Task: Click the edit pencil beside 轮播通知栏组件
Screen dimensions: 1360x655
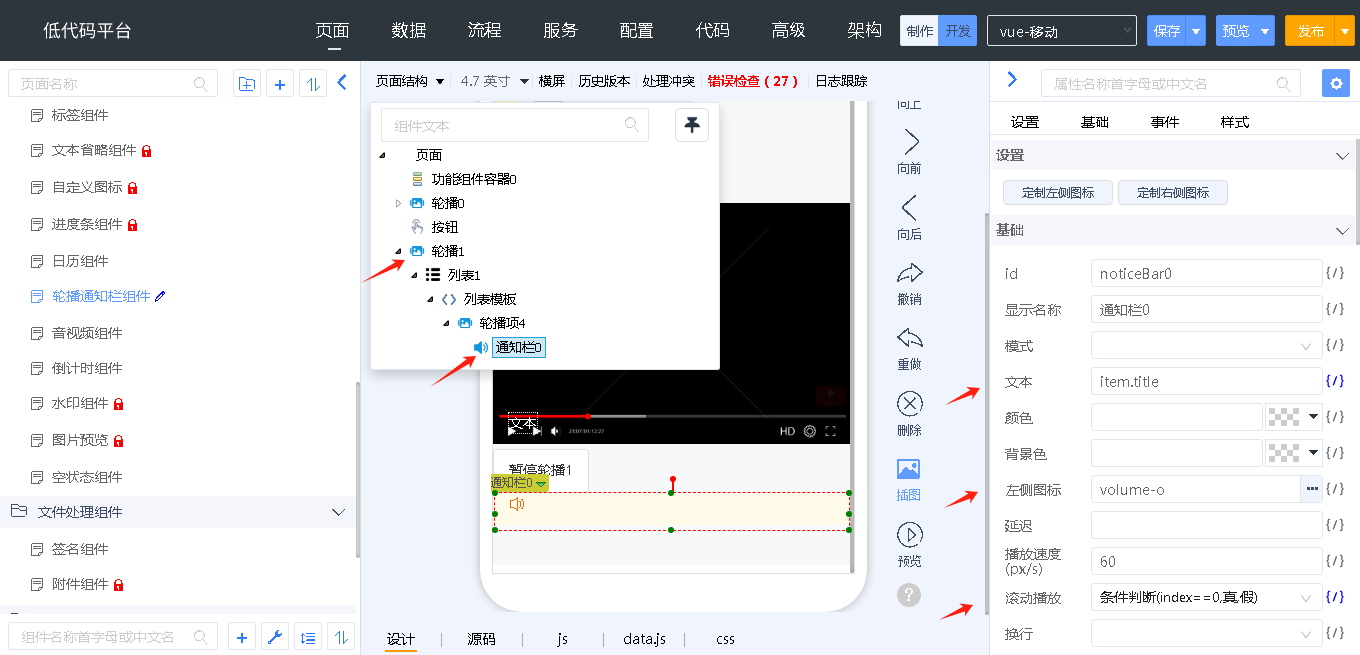Action: click(160, 296)
